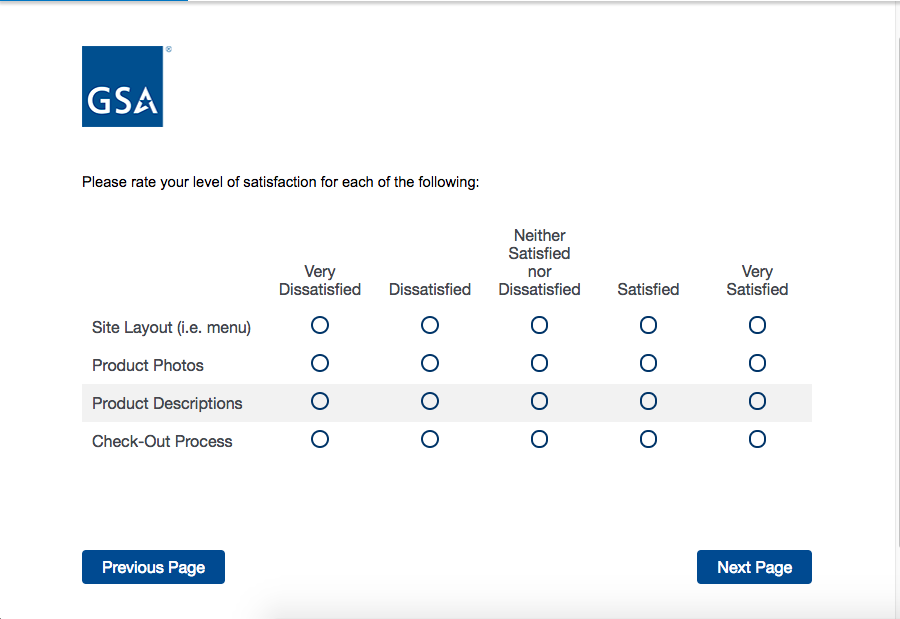Rate Site Layout as Very Satisfied
Viewport: 900px width, 619px height.
click(x=757, y=325)
